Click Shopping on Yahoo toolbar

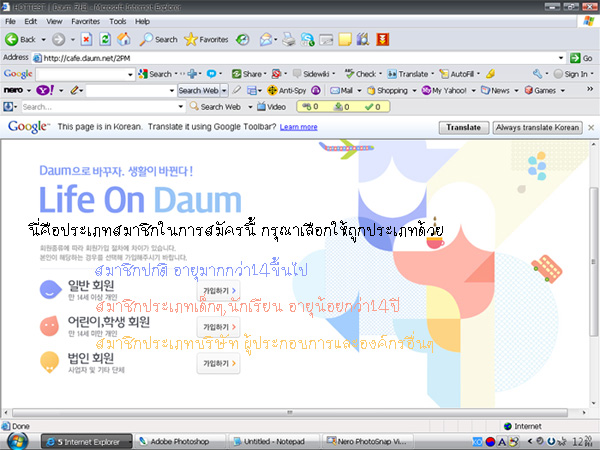[x=388, y=91]
